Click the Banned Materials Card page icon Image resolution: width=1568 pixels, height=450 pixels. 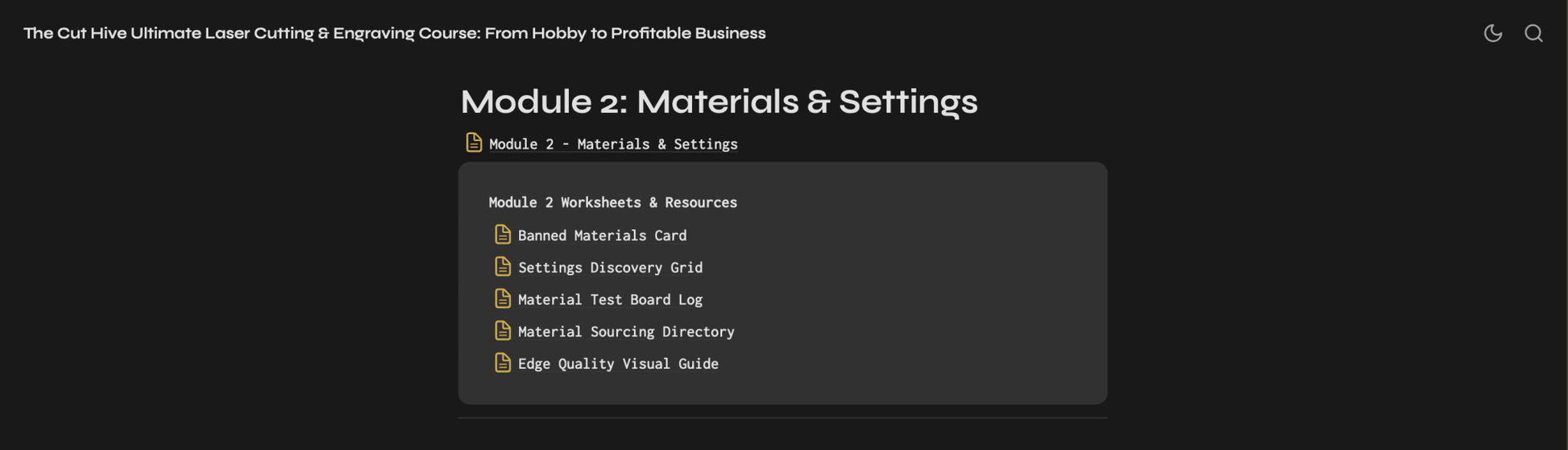503,235
